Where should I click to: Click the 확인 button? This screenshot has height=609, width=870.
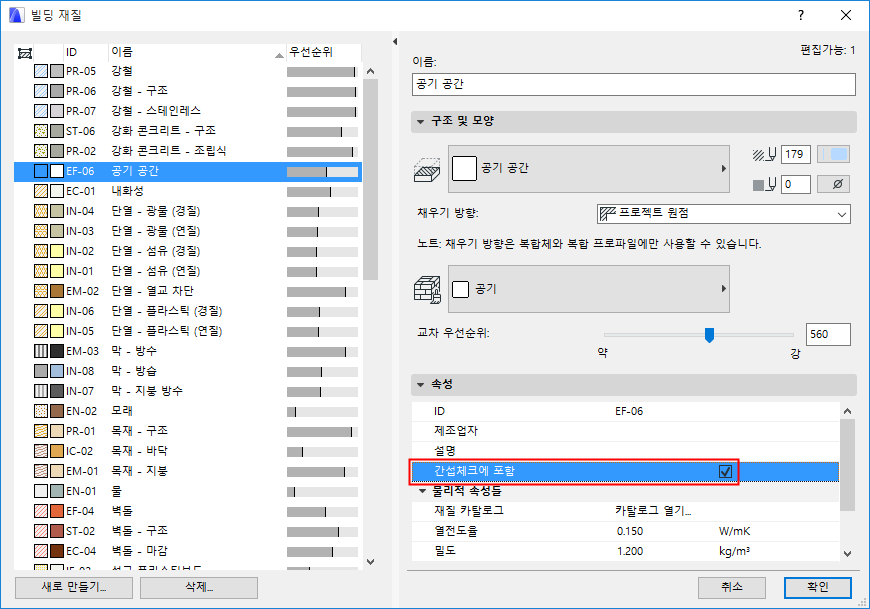(818, 587)
